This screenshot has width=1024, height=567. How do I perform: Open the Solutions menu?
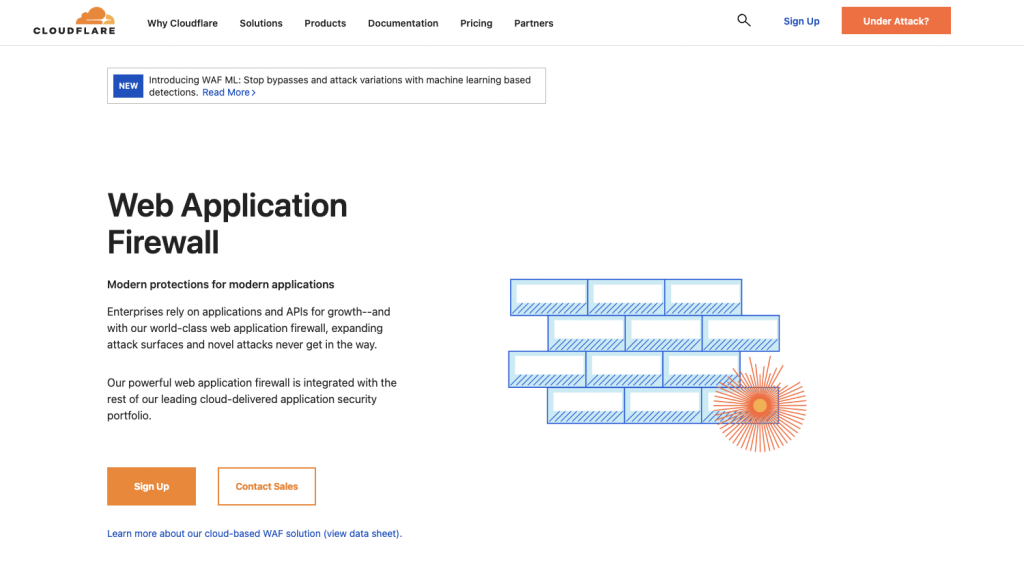(x=261, y=23)
